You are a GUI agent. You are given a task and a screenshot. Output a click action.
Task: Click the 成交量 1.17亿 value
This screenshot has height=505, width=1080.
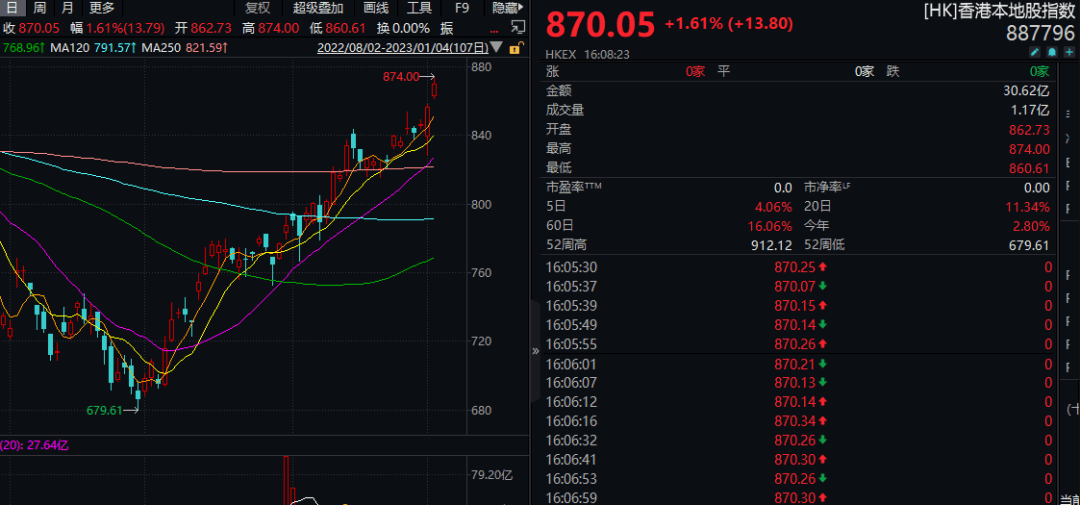pyautogui.click(x=1032, y=110)
